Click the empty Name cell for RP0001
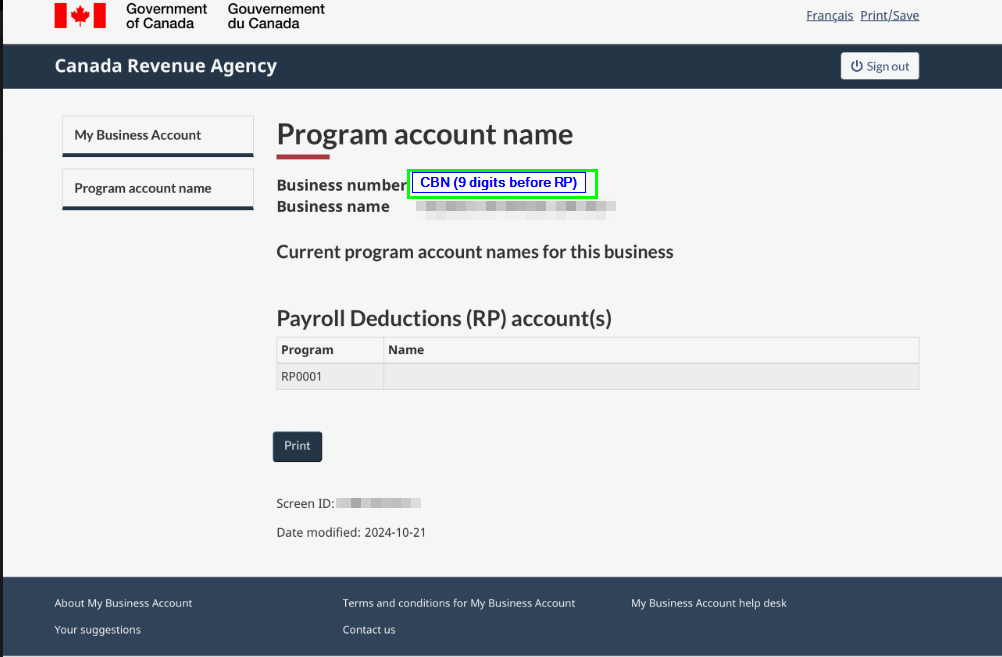The image size is (1002, 657). (x=650, y=377)
